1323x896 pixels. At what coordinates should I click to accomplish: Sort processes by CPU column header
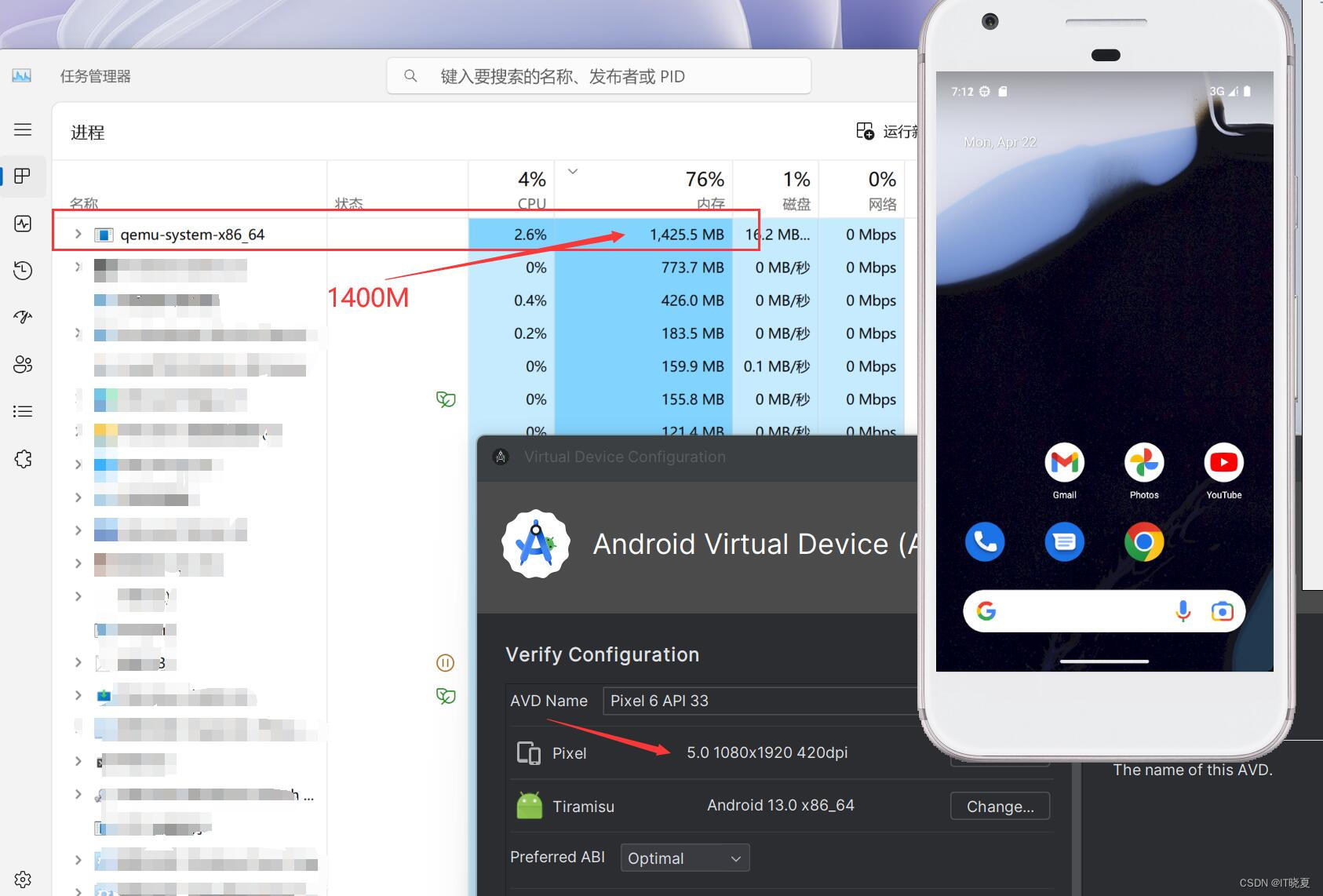pyautogui.click(x=512, y=189)
